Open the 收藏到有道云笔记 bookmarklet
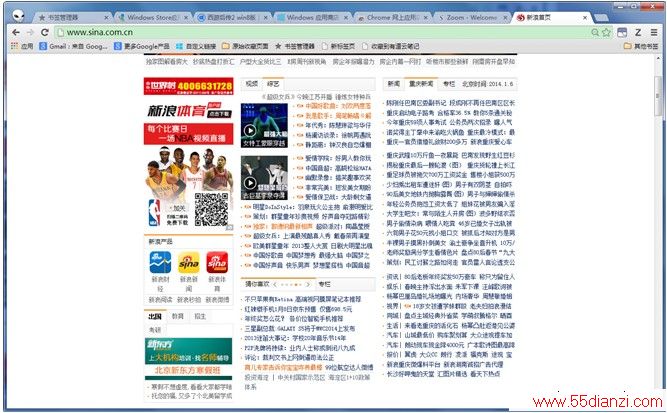 click(x=391, y=46)
